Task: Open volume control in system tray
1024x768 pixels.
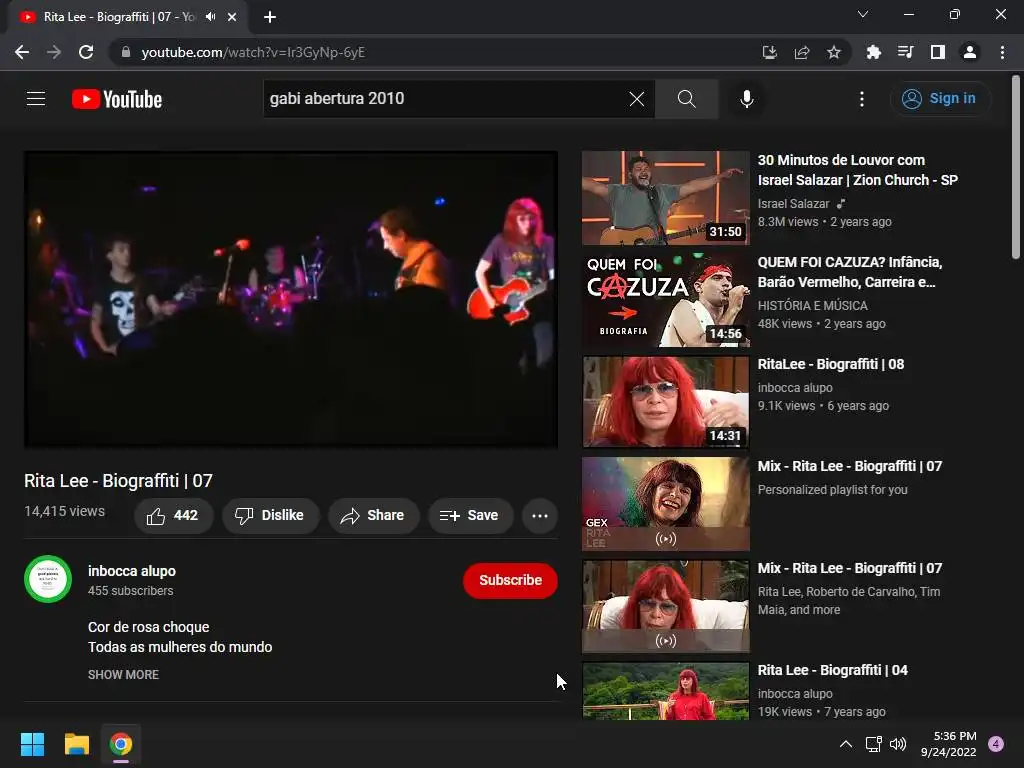Action: [898, 744]
